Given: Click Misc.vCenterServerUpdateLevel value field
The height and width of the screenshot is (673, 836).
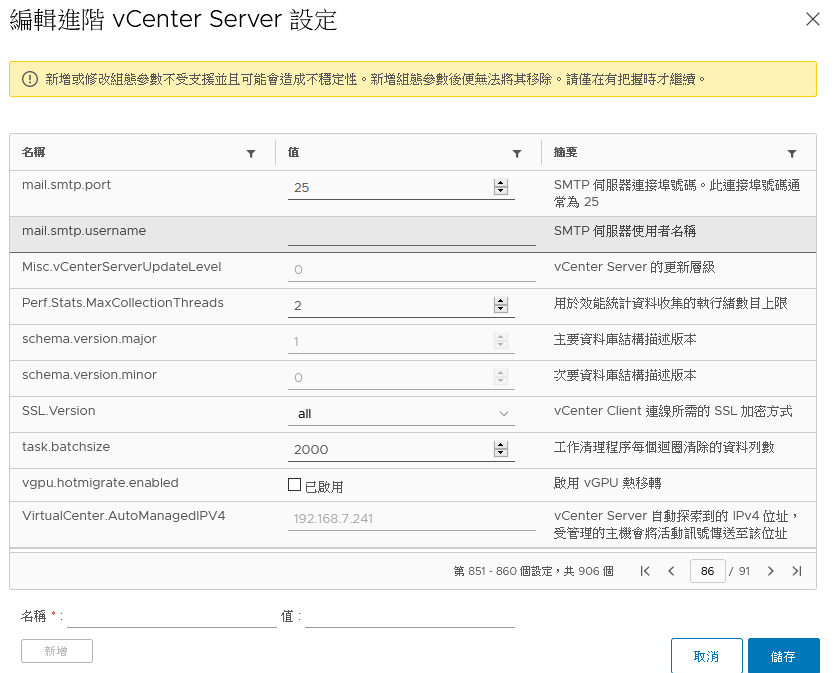Looking at the screenshot, I should [x=412, y=270].
